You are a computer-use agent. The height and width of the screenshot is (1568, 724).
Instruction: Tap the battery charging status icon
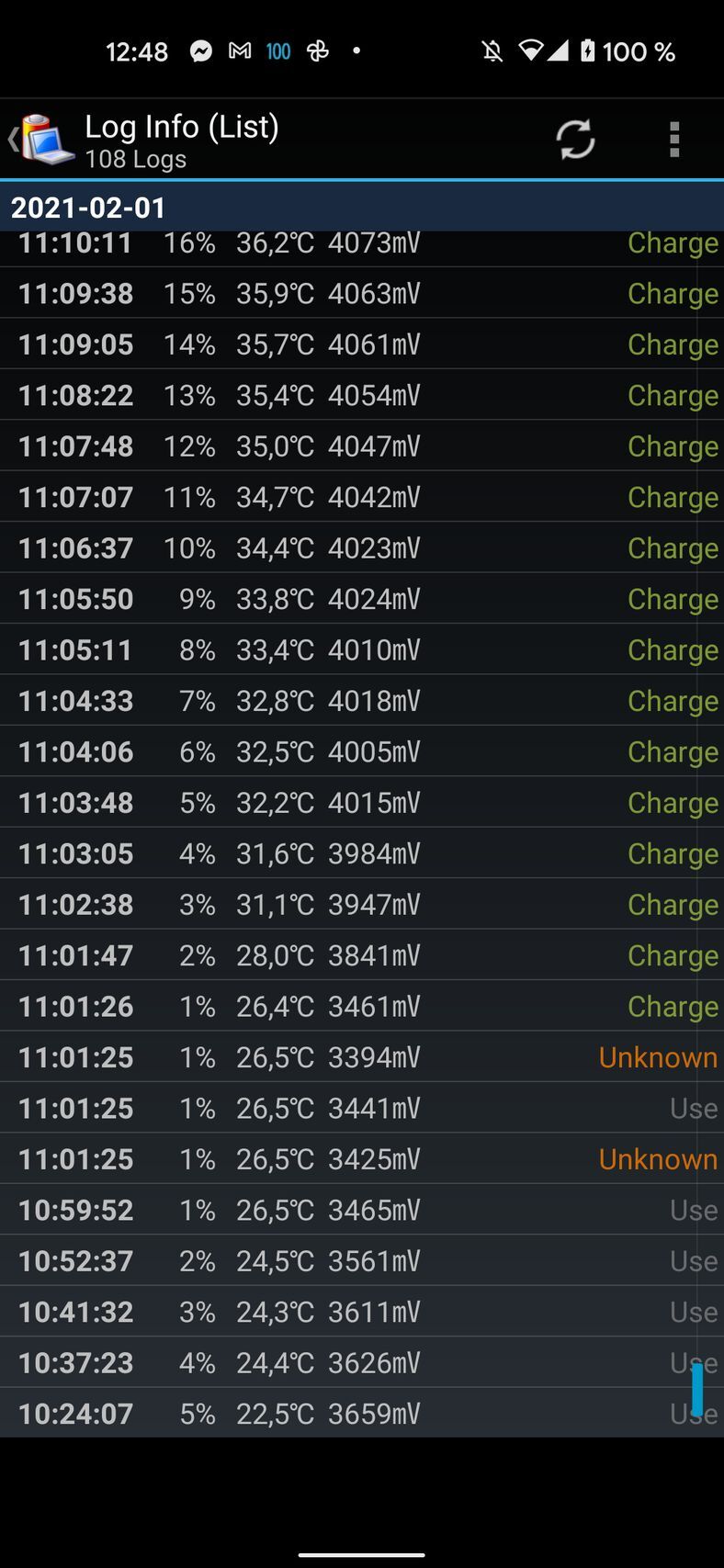coord(588,51)
